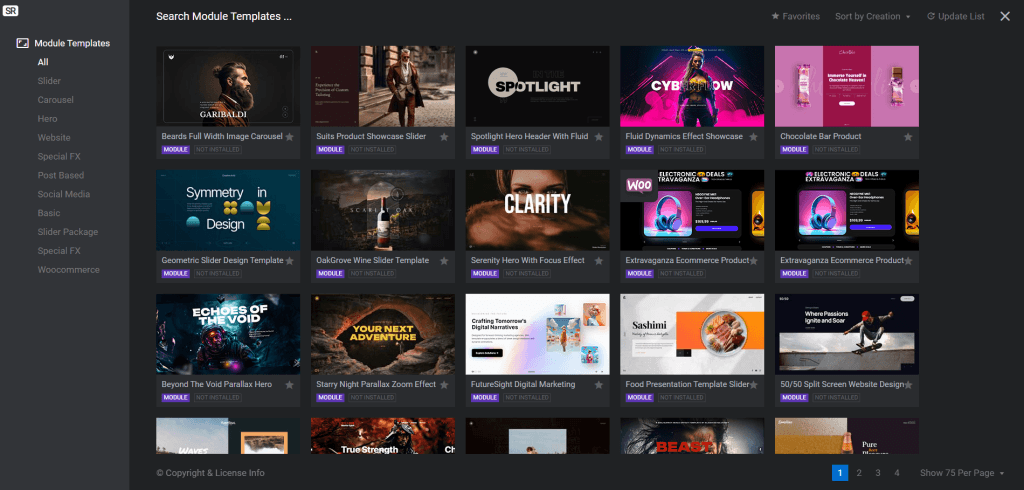This screenshot has height=490, width=1024.
Task: Close the template library with X
Action: (x=1005, y=16)
